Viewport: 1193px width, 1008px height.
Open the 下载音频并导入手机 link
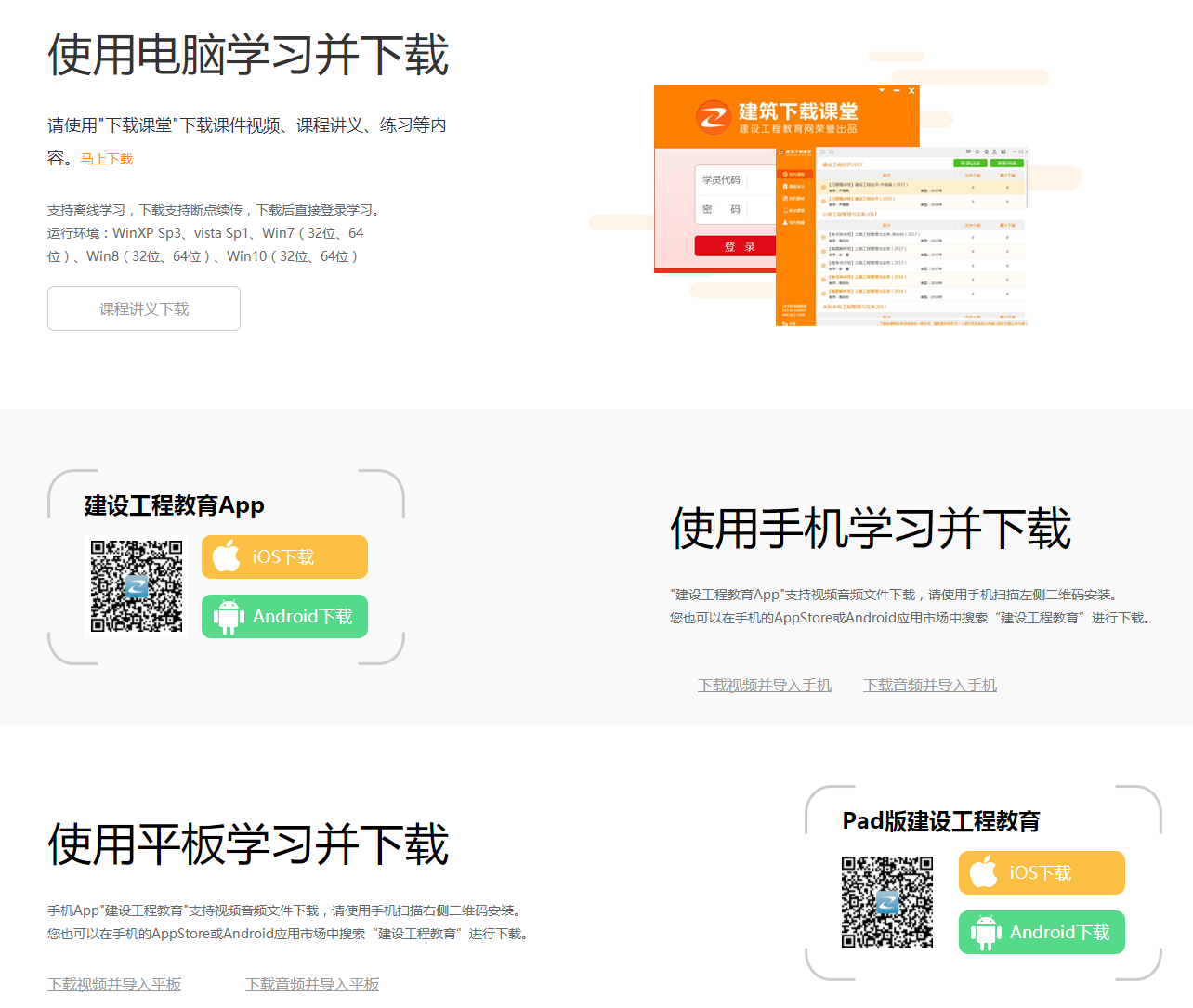point(929,685)
